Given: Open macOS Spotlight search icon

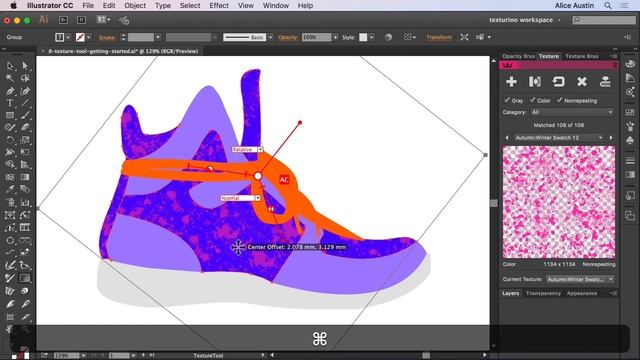Looking at the screenshot, I should tap(608, 5).
